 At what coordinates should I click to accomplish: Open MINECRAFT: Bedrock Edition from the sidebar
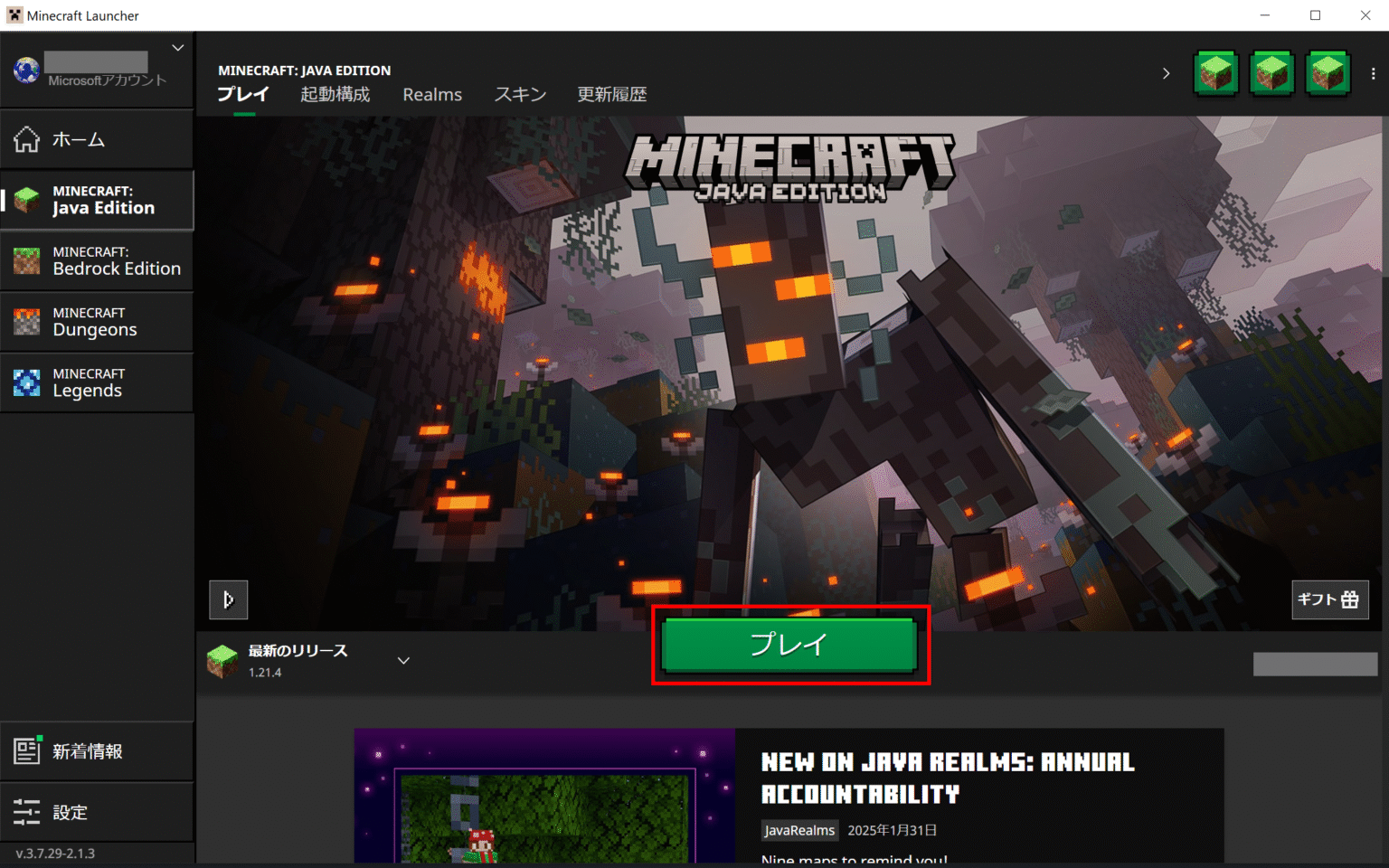[97, 261]
